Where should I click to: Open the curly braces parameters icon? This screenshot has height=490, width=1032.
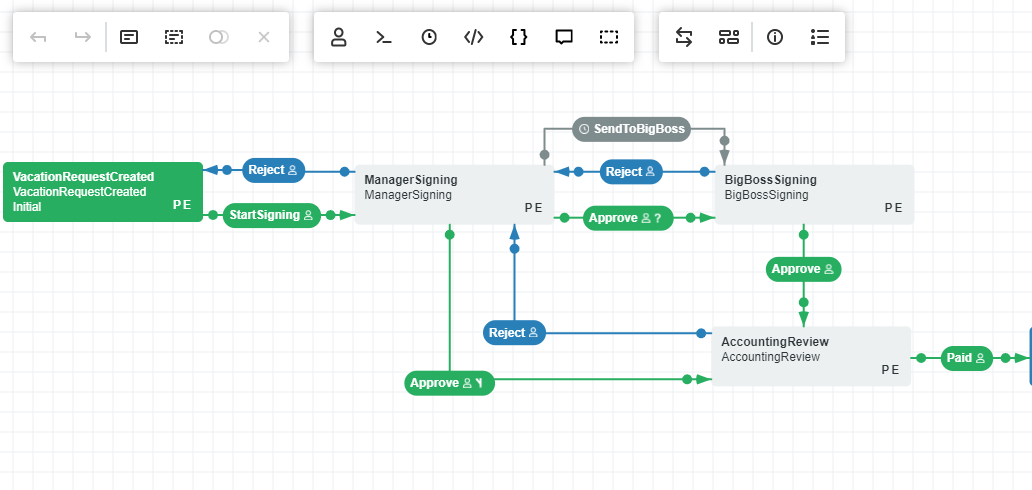tap(519, 37)
